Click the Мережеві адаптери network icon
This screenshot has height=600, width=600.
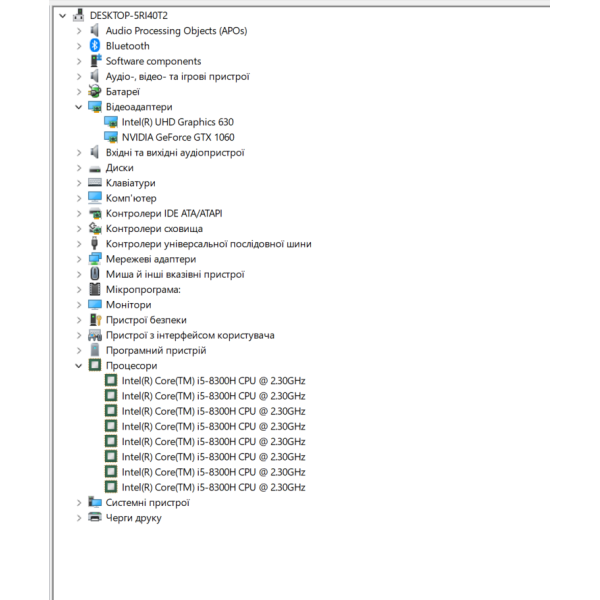(x=95, y=259)
